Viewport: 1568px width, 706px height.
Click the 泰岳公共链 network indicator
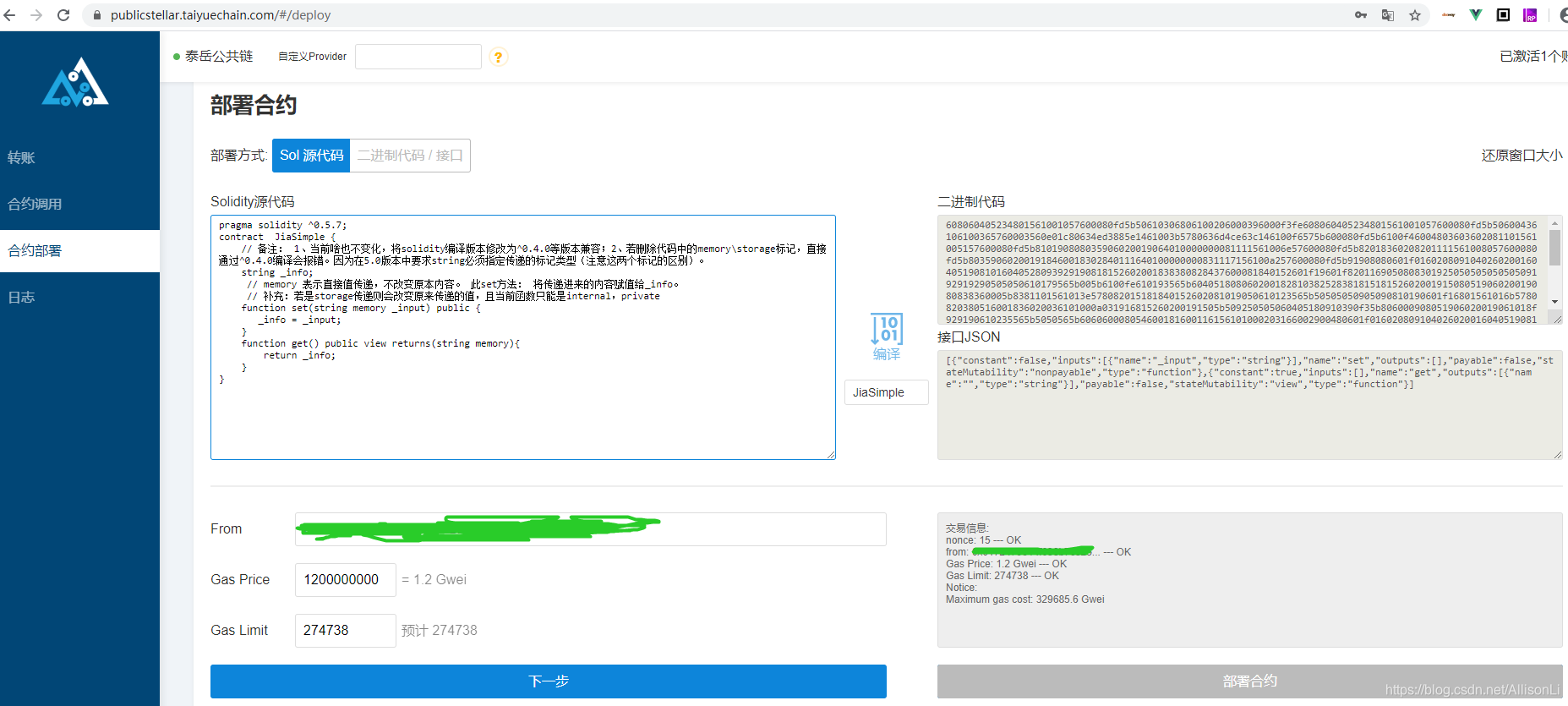pyautogui.click(x=213, y=57)
